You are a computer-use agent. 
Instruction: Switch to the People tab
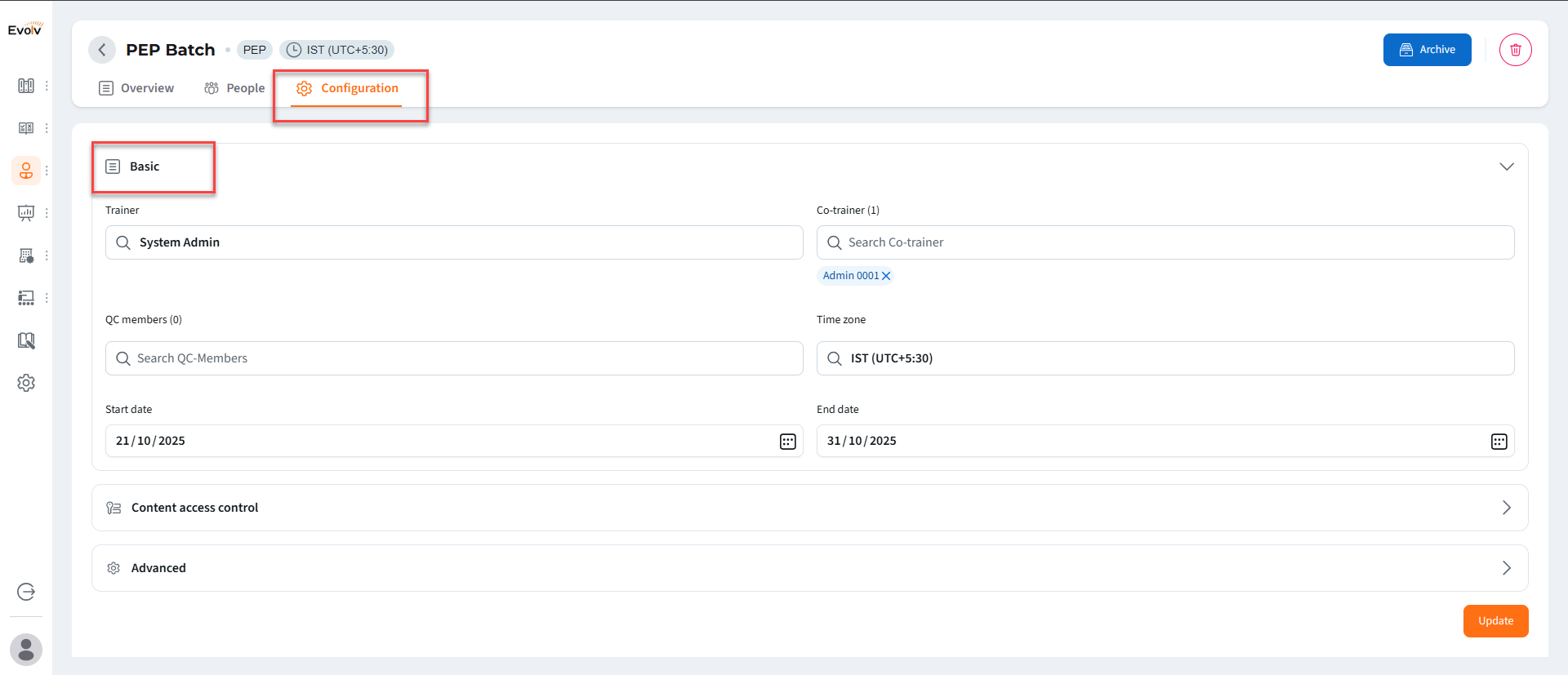click(x=235, y=88)
